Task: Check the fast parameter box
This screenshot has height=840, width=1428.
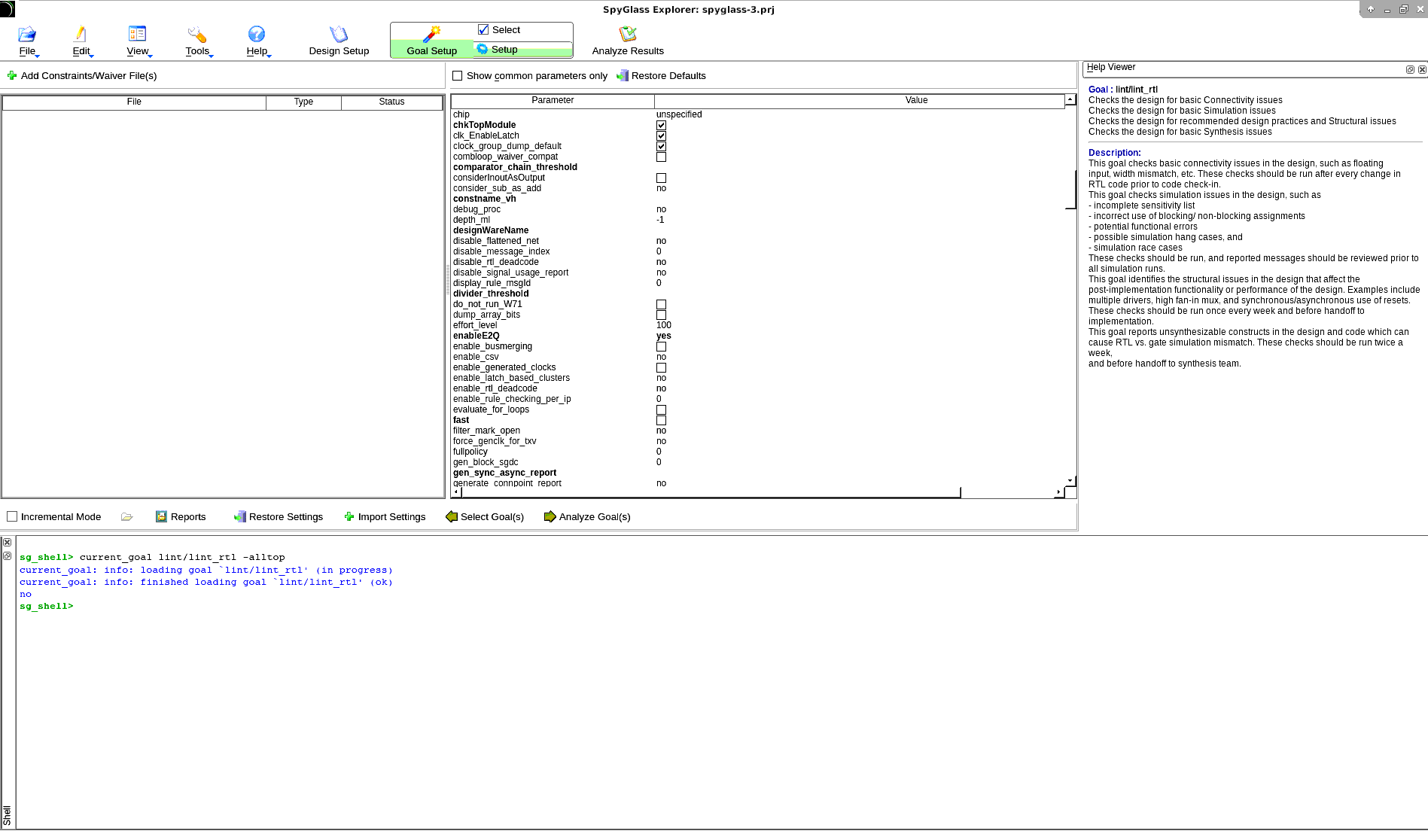Action: coord(661,420)
